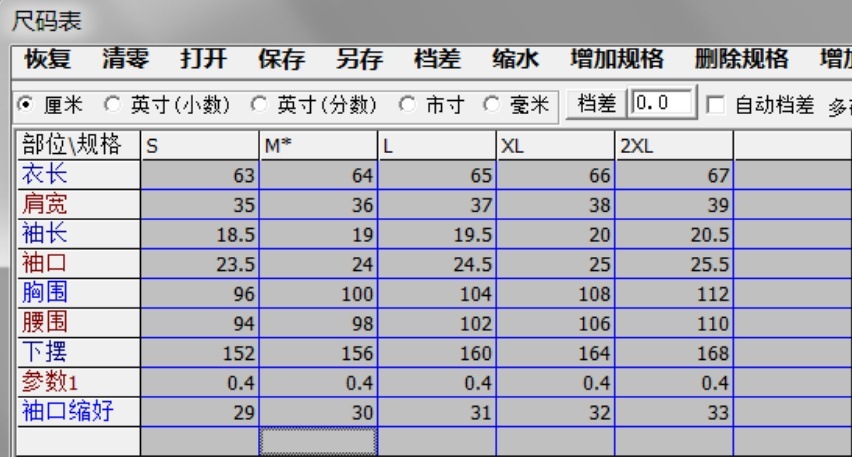Click the 部位\规格 header cell

click(x=79, y=146)
